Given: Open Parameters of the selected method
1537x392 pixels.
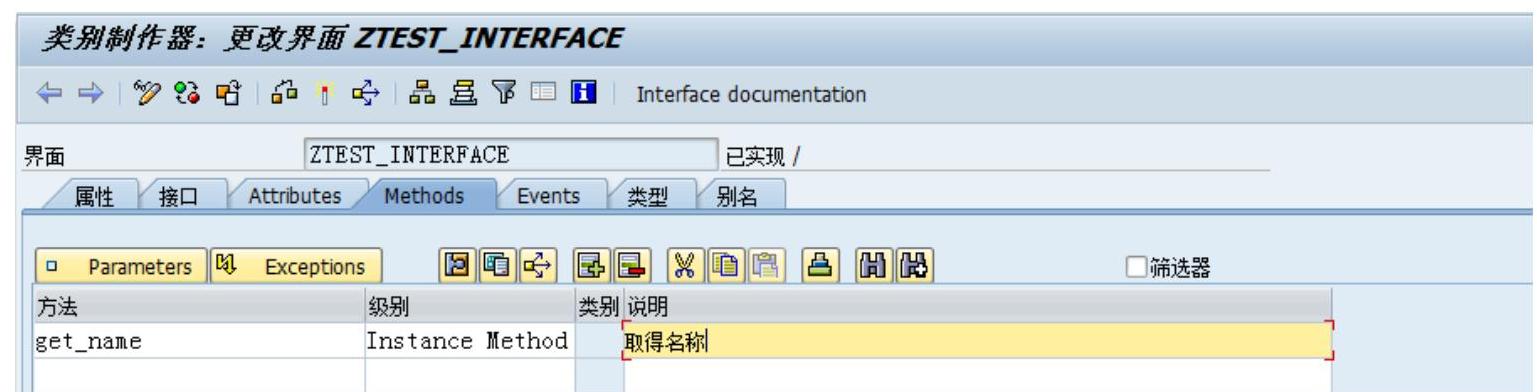Looking at the screenshot, I should pos(121,267).
